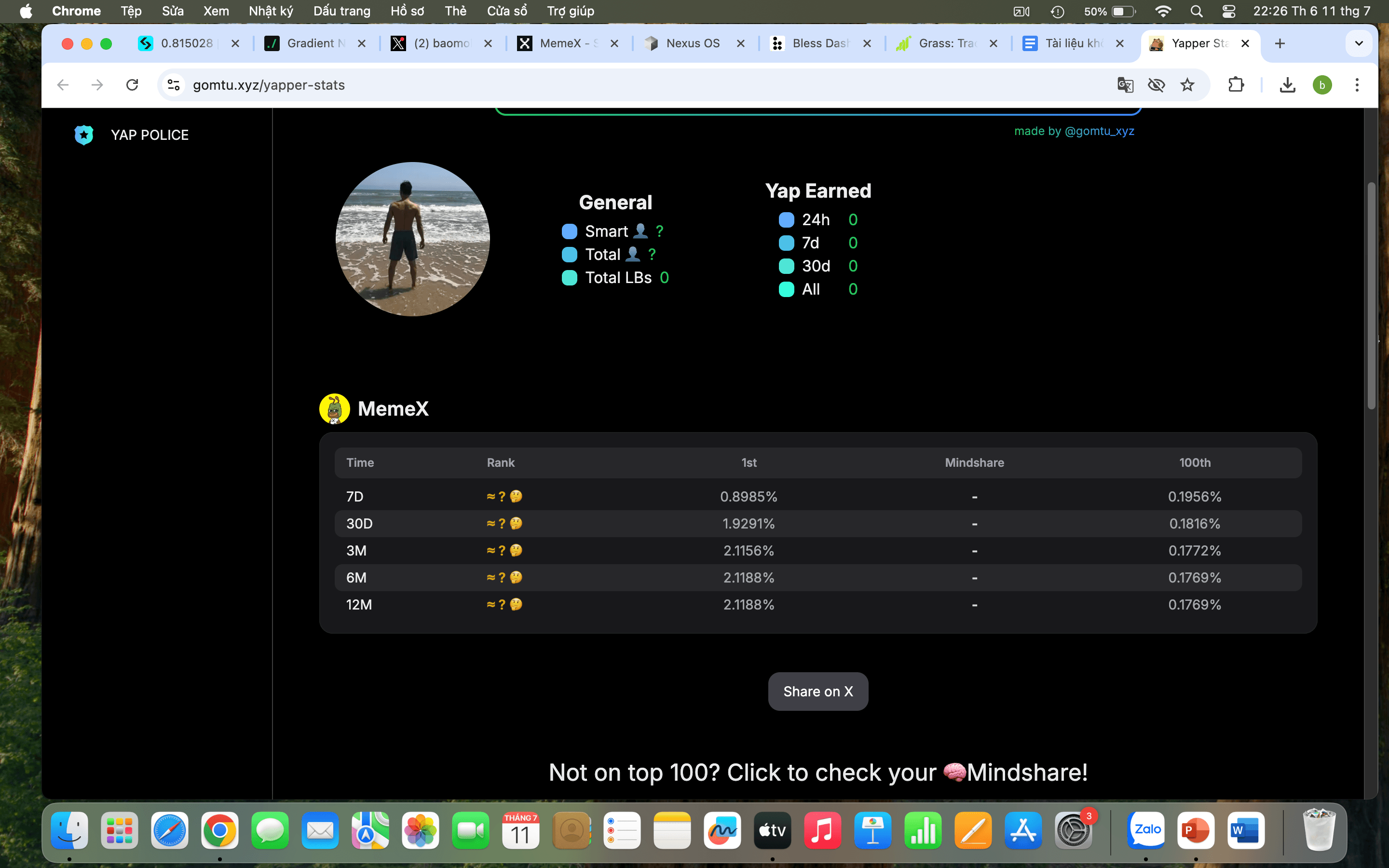This screenshot has height=868, width=1389.
Task: Click the Google Translate icon in address bar
Action: pyautogui.click(x=1125, y=85)
